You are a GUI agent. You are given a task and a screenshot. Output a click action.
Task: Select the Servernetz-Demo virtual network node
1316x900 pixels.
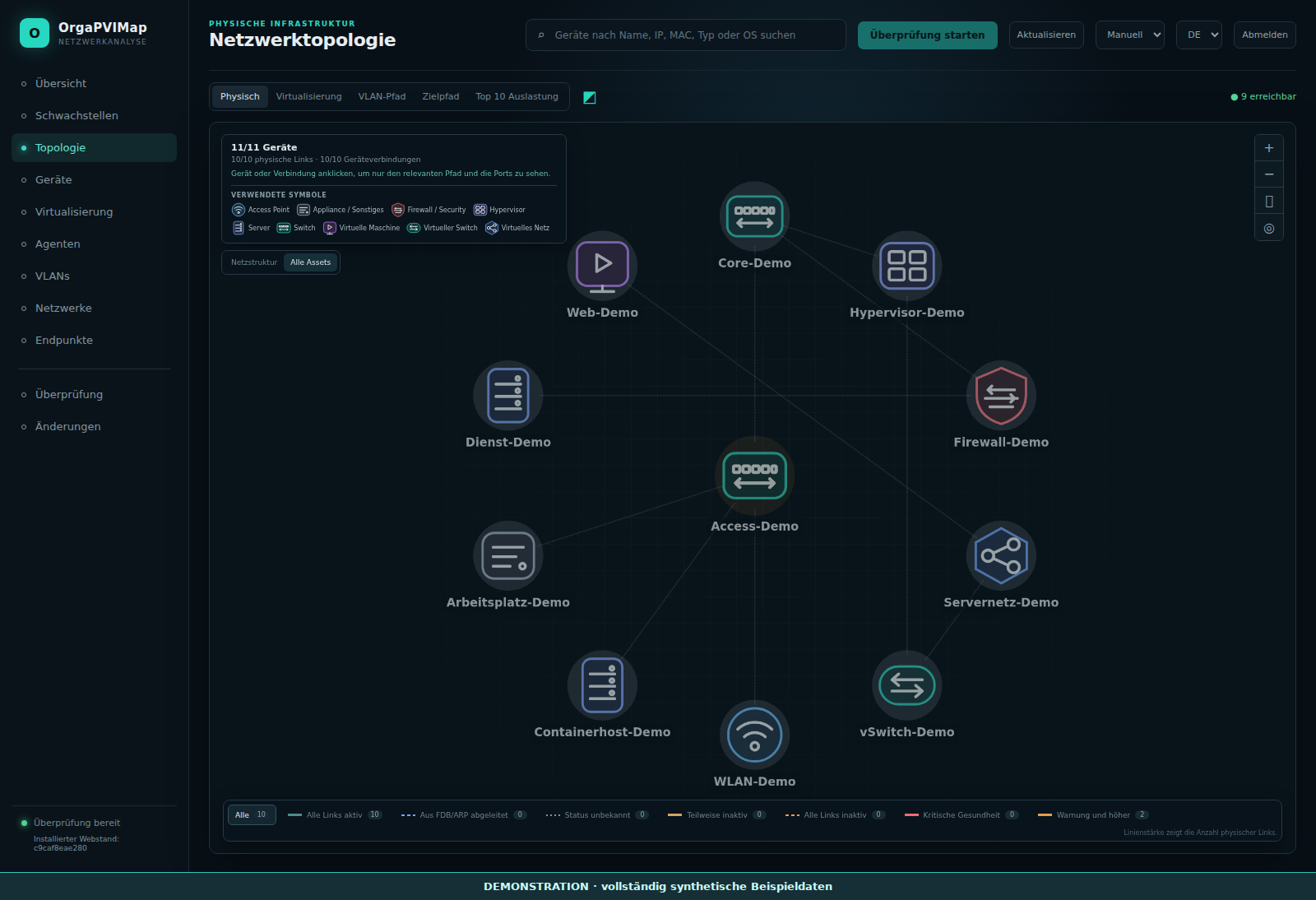(1001, 556)
